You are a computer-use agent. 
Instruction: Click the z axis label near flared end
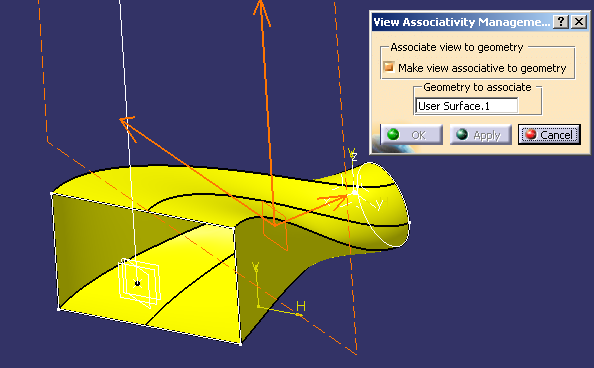(353, 153)
